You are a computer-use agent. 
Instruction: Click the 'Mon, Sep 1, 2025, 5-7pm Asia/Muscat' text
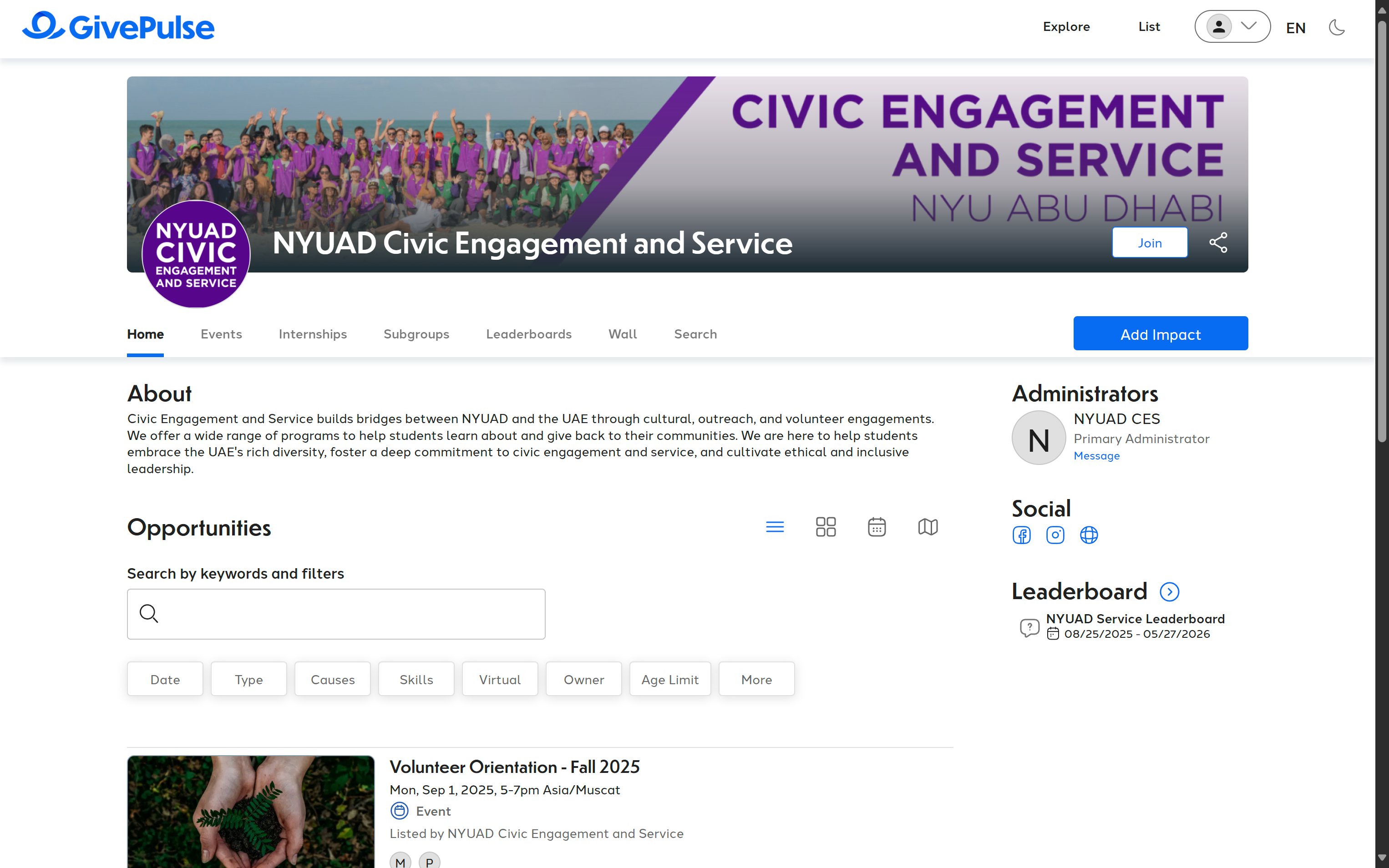point(505,790)
